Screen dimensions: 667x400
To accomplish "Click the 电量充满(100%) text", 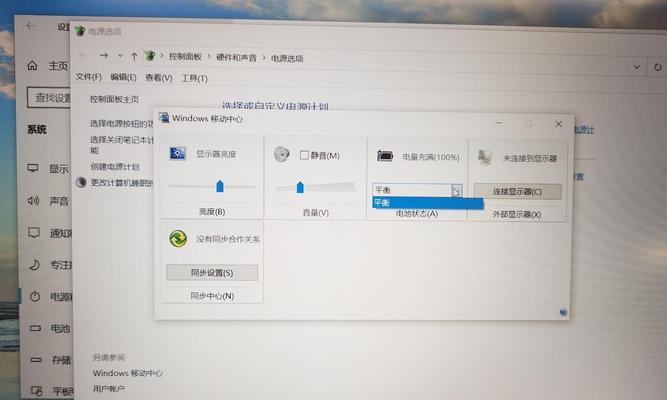I will (x=431, y=157).
